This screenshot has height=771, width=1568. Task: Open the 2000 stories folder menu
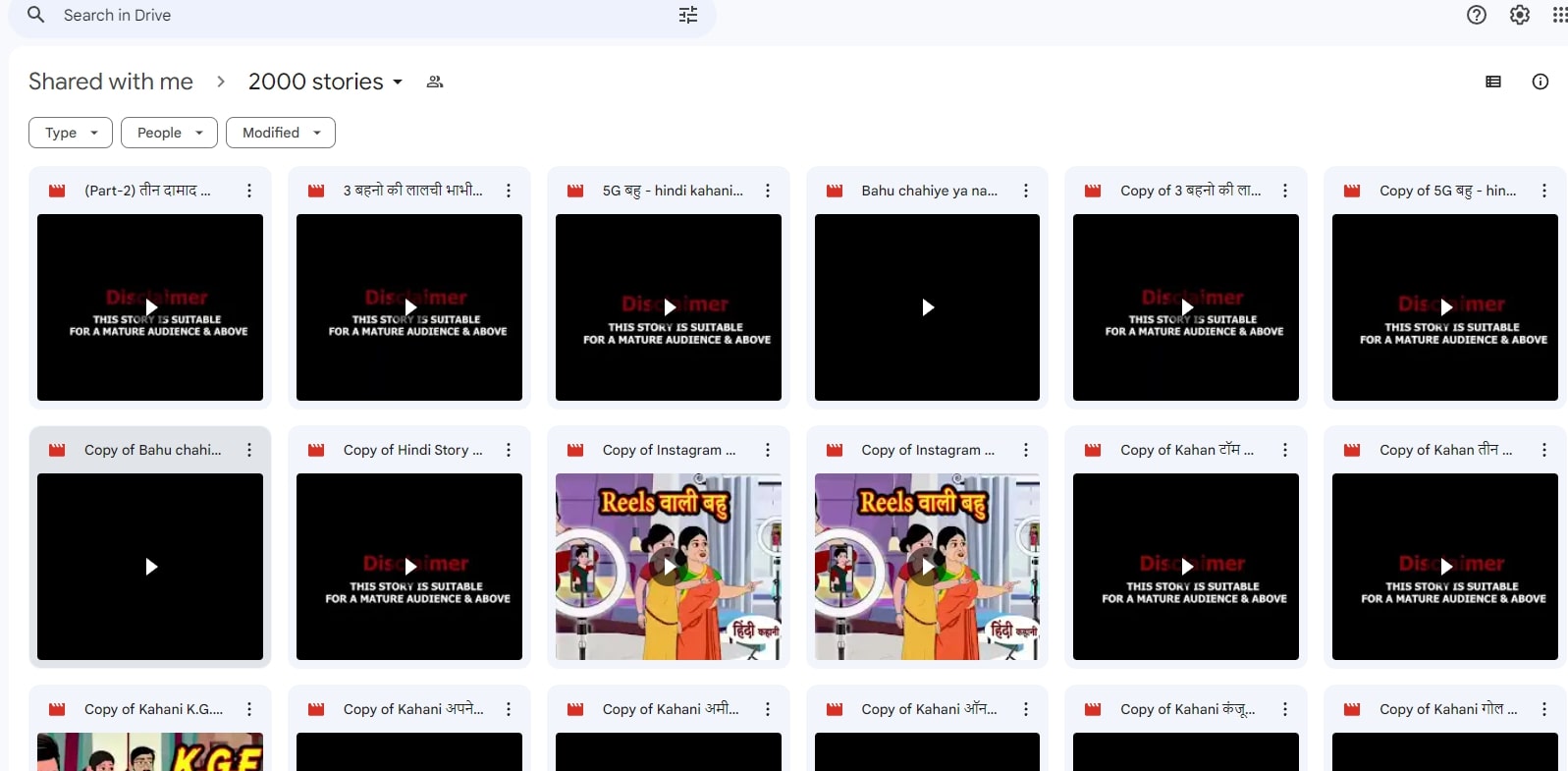tap(325, 82)
